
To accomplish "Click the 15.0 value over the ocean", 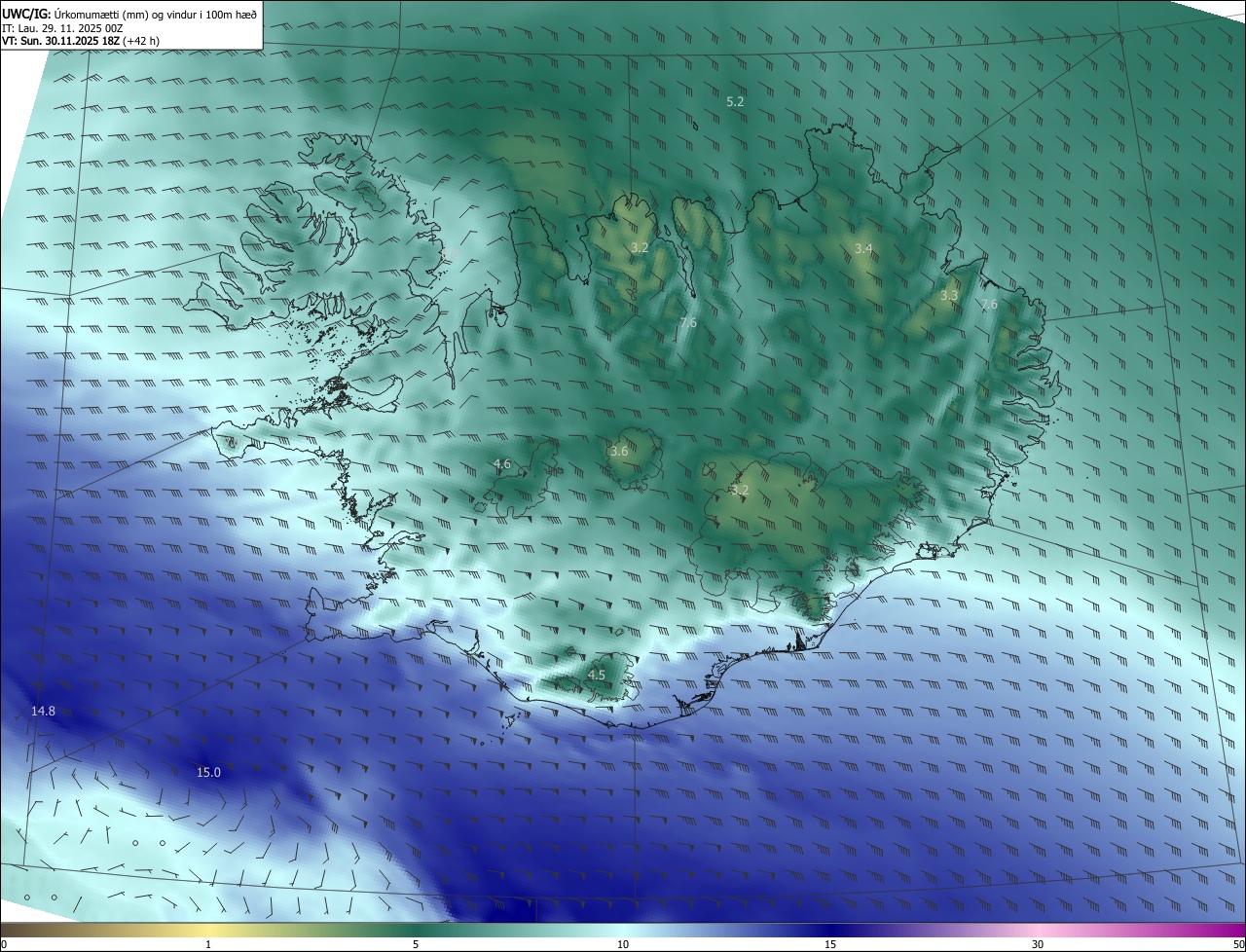I will click(209, 772).
